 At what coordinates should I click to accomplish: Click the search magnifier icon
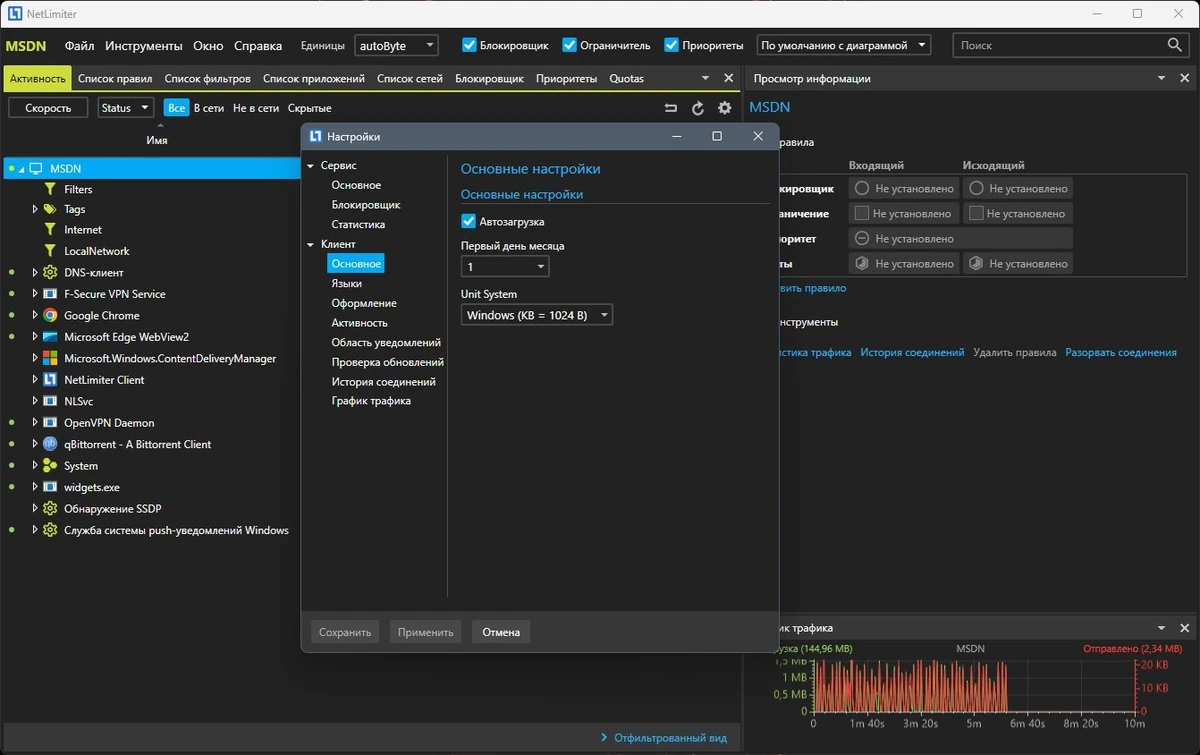point(1175,45)
